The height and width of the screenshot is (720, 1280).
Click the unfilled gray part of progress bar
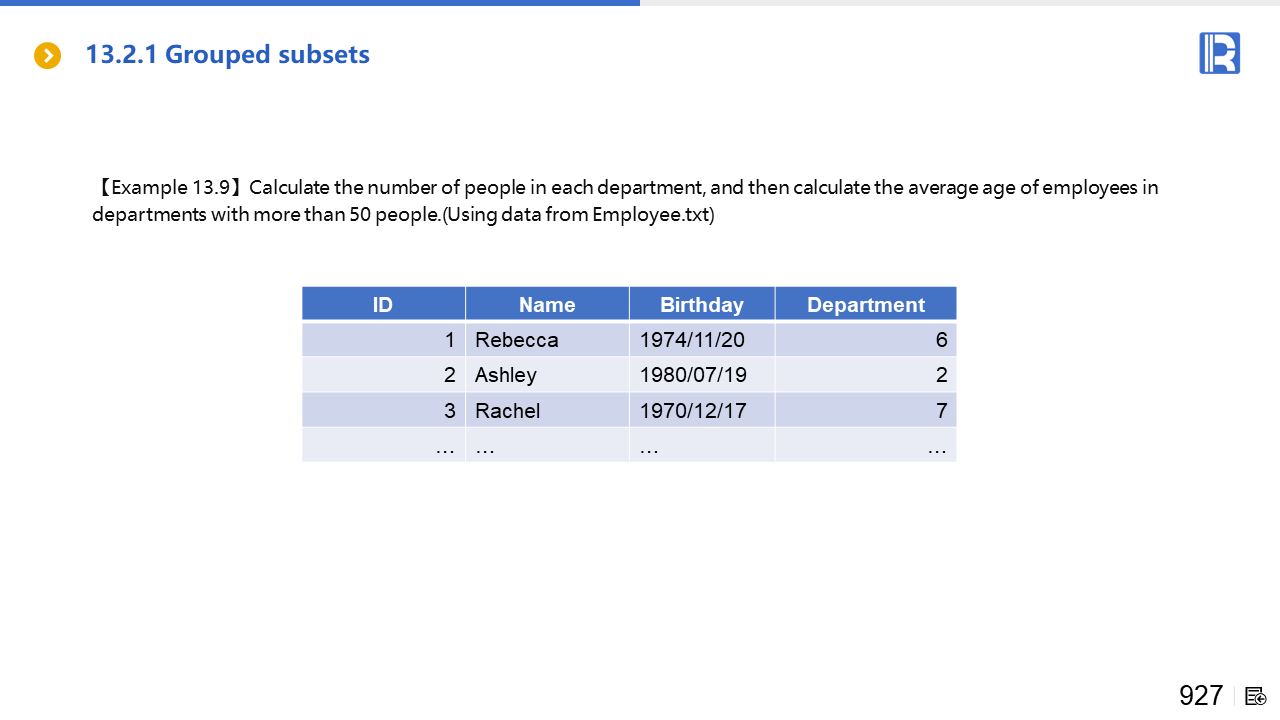tap(960, 3)
